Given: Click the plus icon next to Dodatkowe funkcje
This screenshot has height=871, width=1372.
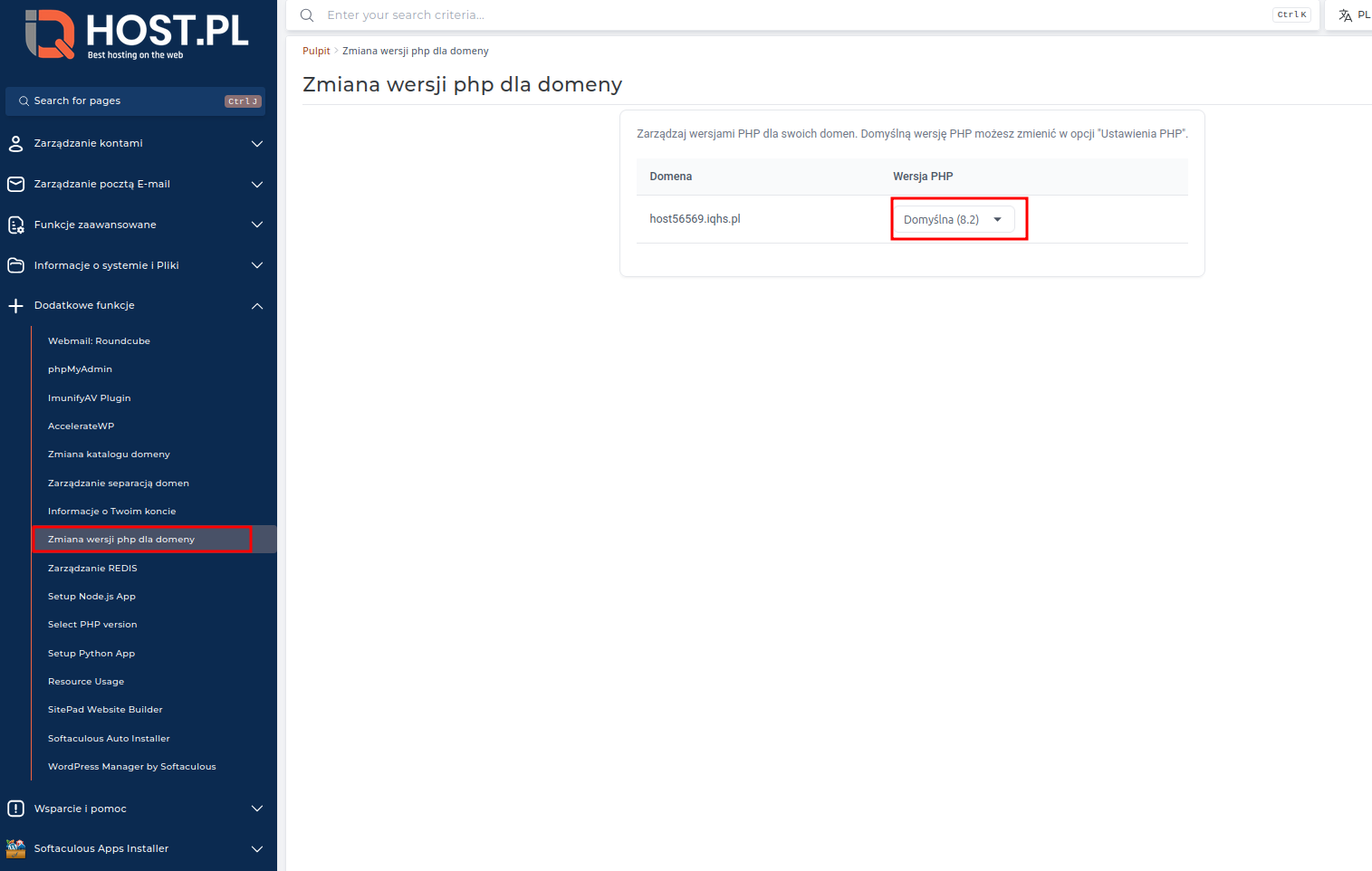Looking at the screenshot, I should point(15,306).
